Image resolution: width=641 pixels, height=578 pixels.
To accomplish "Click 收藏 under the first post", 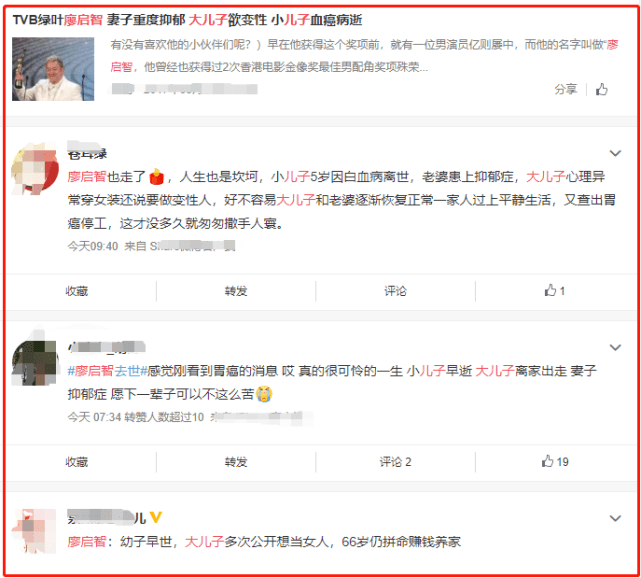I will coord(77,291).
